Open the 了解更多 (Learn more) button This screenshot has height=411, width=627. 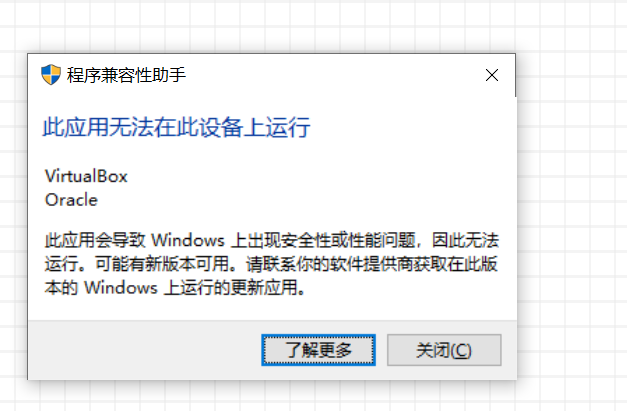pyautogui.click(x=318, y=350)
